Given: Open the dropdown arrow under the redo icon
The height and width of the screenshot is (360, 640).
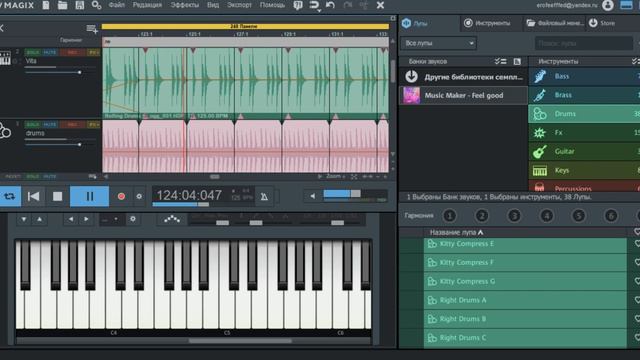Looking at the screenshot, I should click(319, 11).
